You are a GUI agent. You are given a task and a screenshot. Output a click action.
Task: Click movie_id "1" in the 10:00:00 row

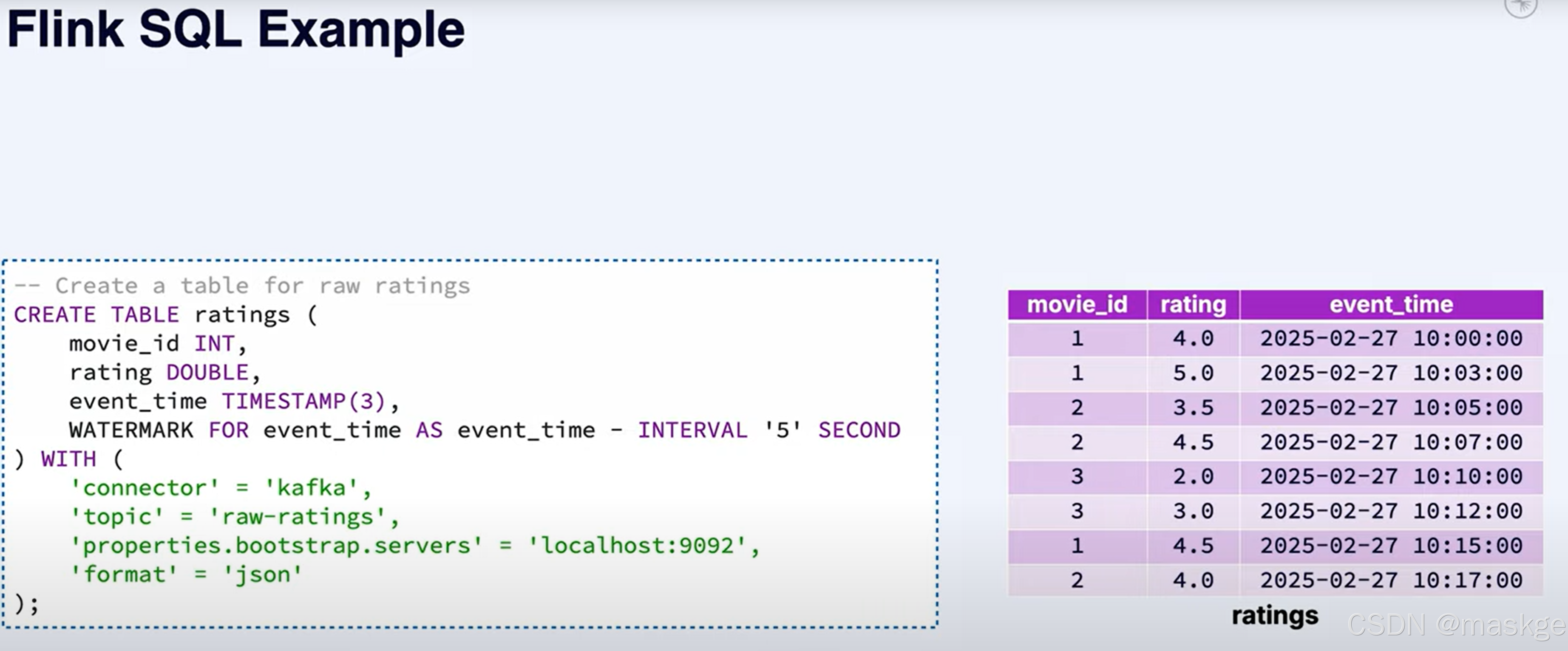click(1077, 338)
